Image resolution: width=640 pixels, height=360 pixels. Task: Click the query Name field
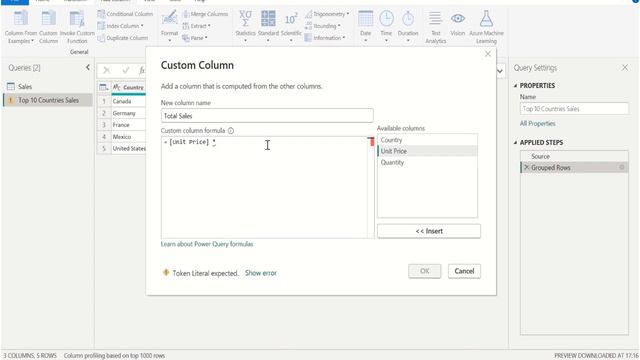574,109
